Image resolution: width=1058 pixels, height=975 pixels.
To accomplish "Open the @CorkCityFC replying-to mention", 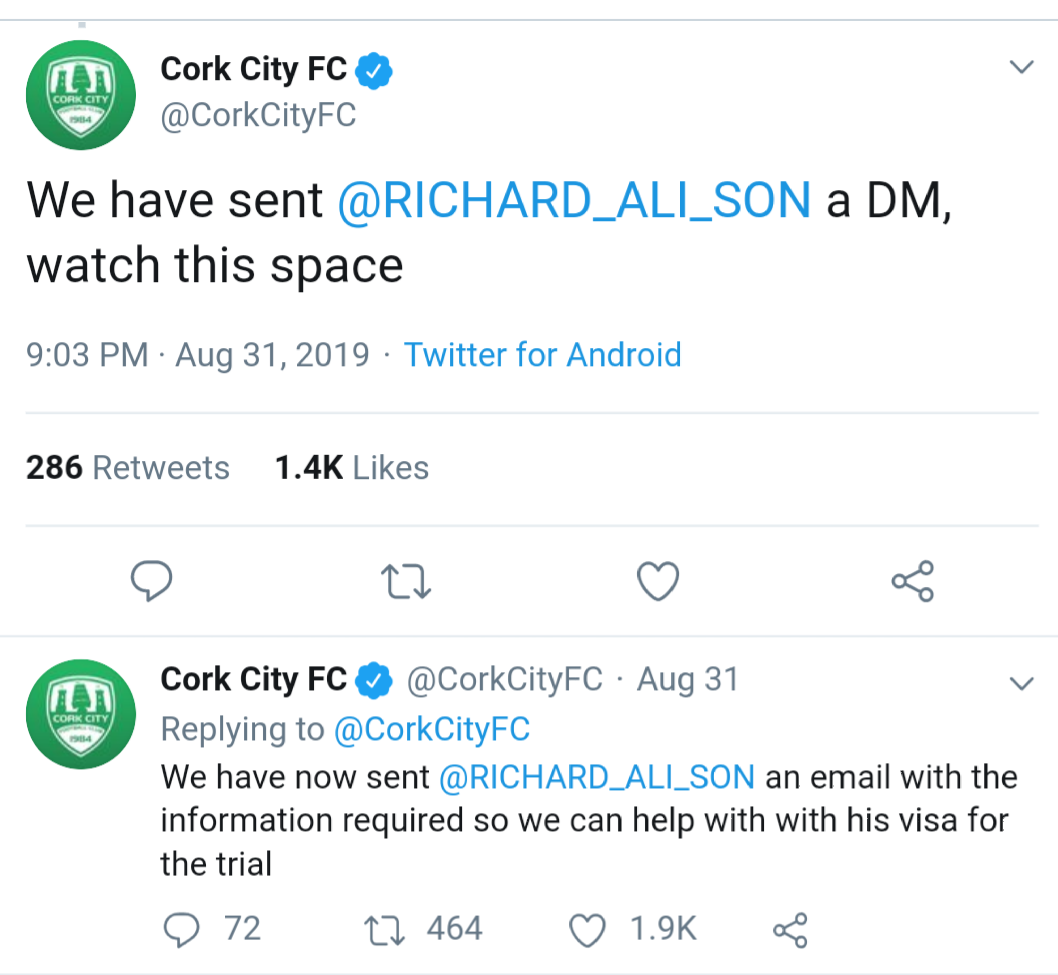I will coord(432,729).
